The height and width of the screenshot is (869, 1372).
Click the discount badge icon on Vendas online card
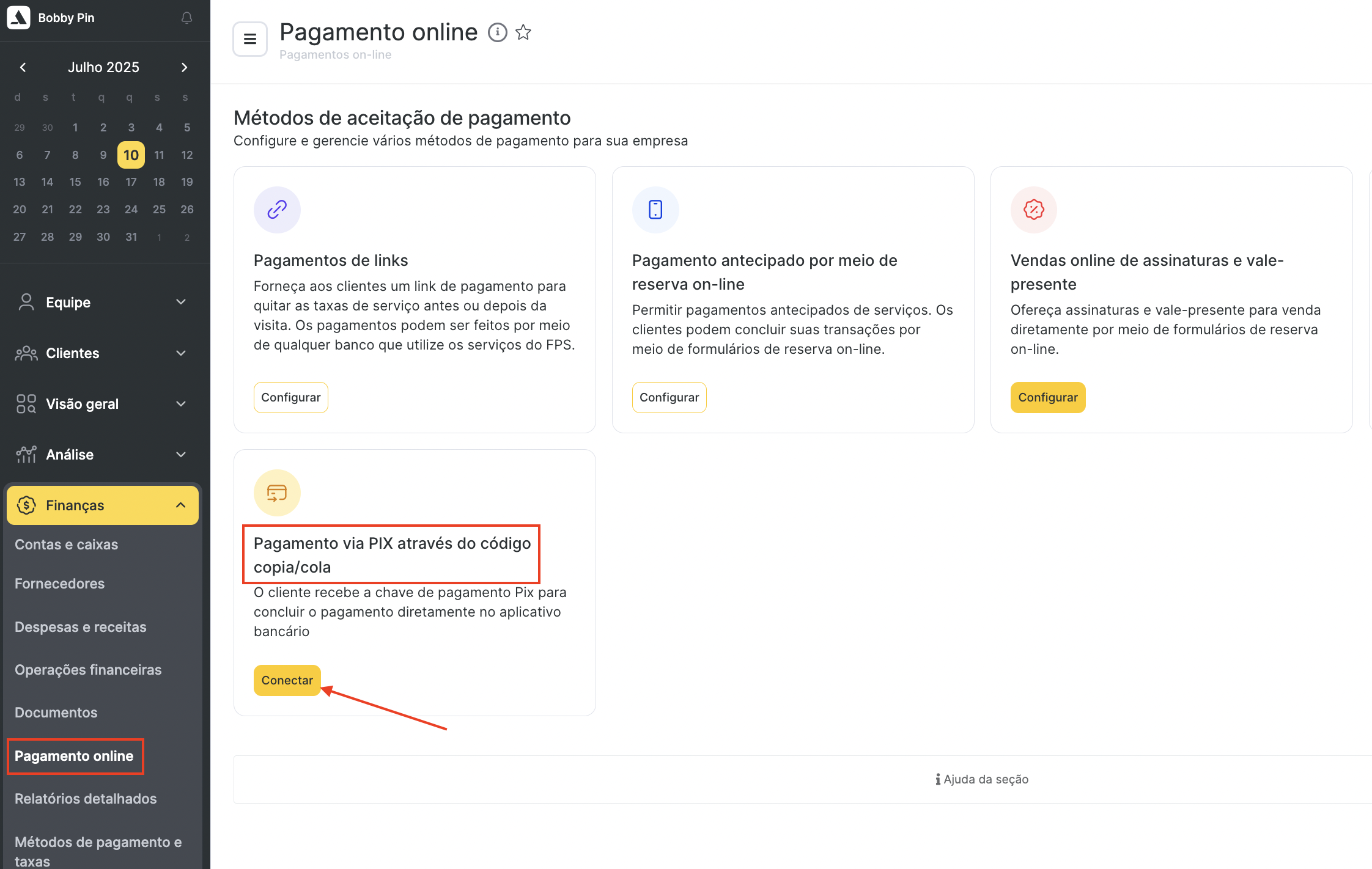1034,210
